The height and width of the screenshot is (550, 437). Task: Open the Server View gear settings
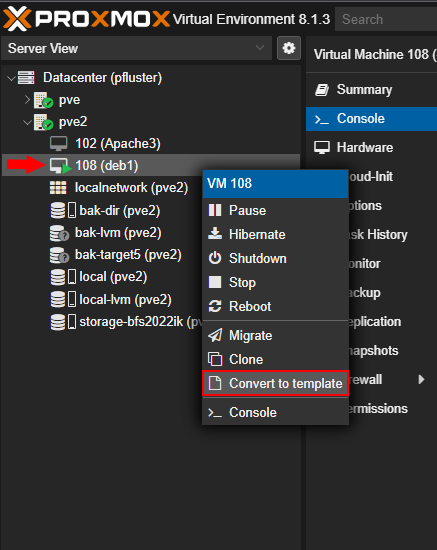click(289, 48)
